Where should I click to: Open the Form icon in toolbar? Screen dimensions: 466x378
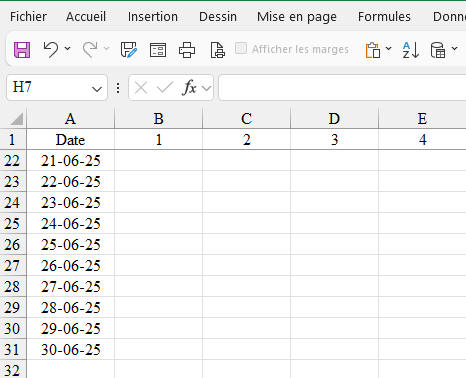[158, 50]
